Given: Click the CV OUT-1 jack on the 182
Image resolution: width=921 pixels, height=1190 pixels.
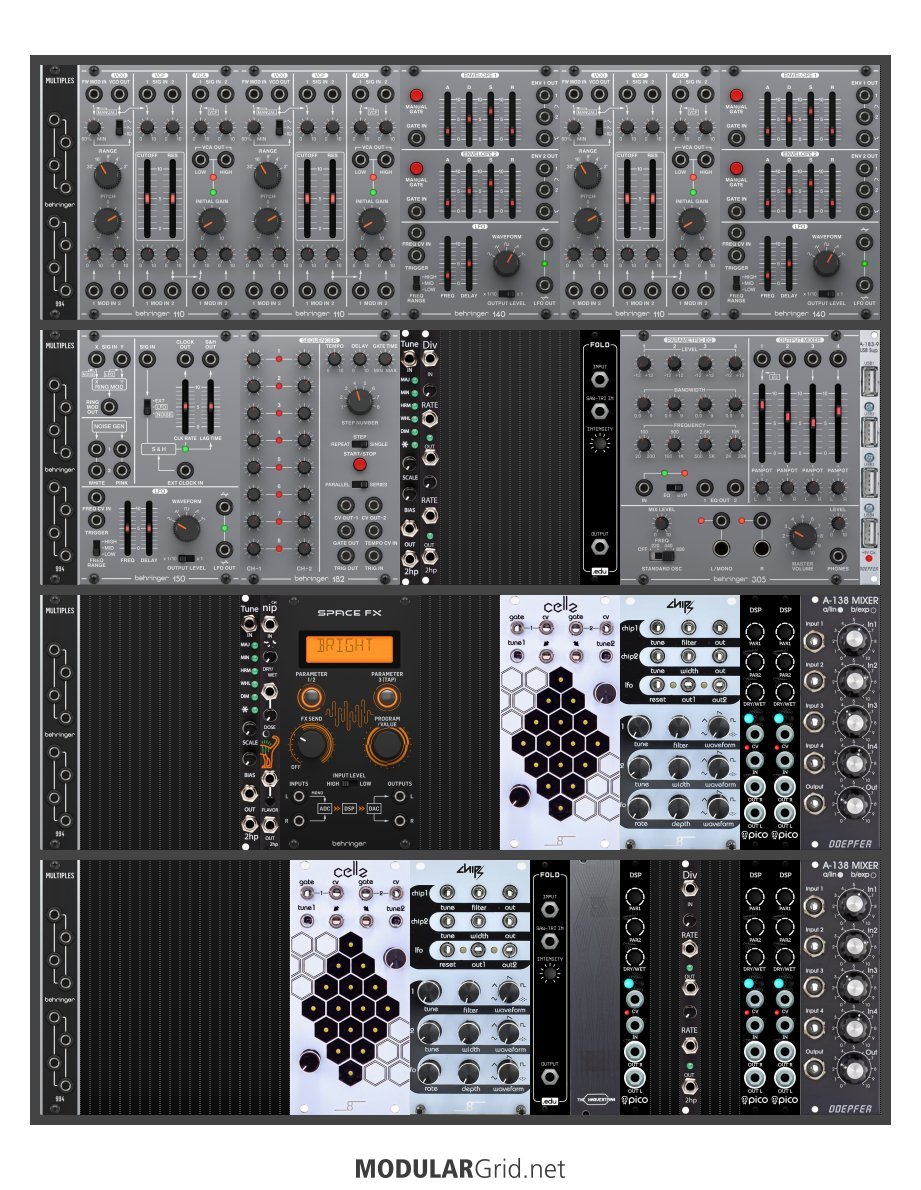Looking at the screenshot, I should pyautogui.click(x=346, y=505).
